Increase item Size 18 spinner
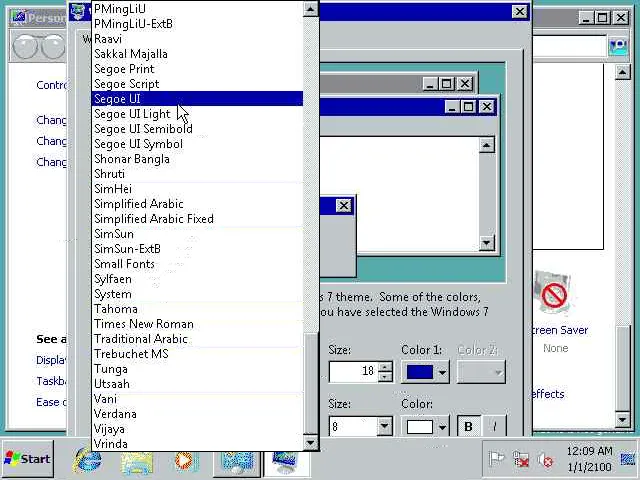640x480 pixels. (385, 367)
